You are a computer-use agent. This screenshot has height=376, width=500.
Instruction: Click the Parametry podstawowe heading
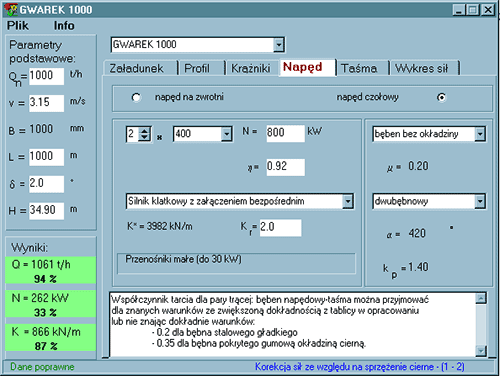(42, 52)
